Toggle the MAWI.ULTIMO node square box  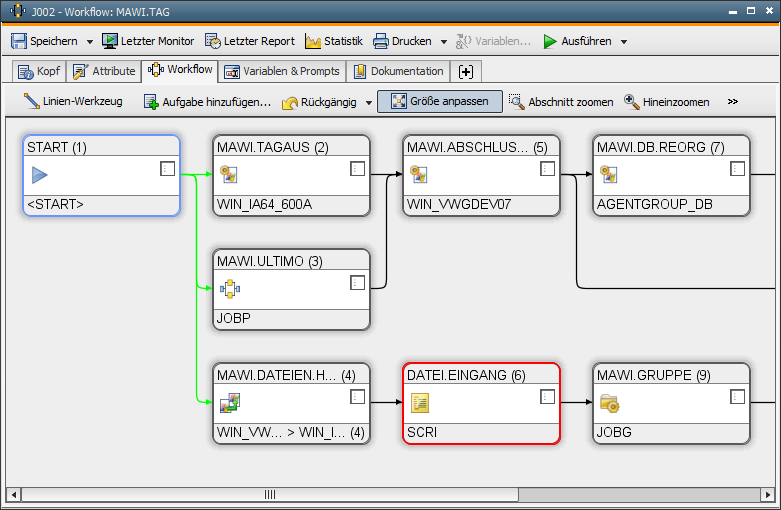[x=357, y=283]
